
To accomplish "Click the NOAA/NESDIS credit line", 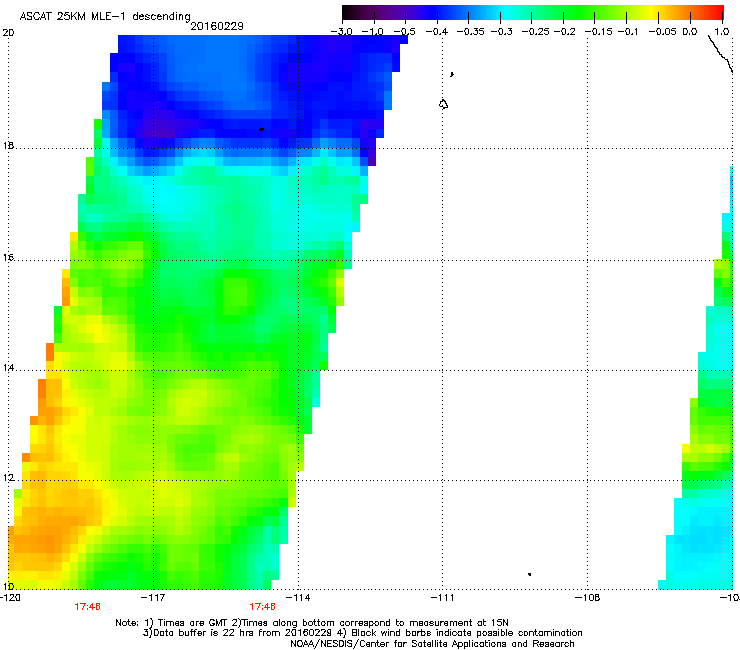I will (x=432, y=644).
